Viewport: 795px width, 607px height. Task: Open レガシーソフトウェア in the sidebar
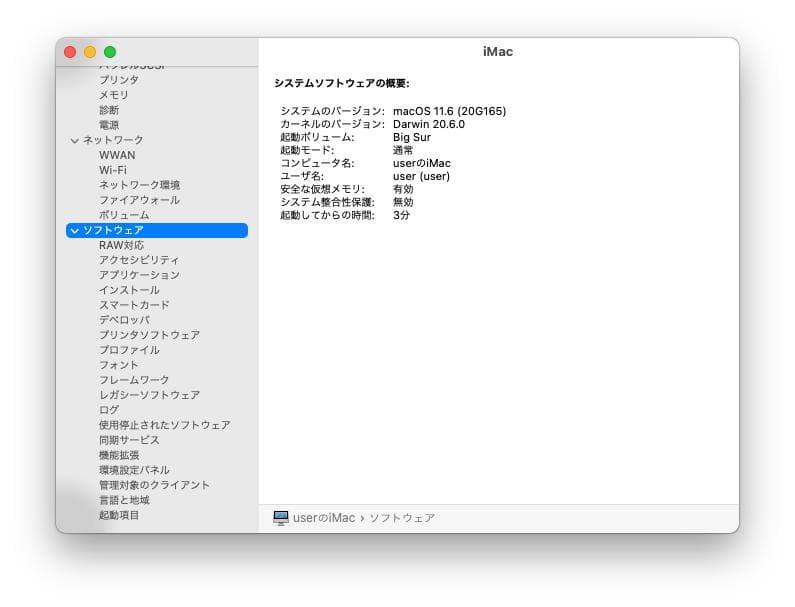tap(150, 395)
